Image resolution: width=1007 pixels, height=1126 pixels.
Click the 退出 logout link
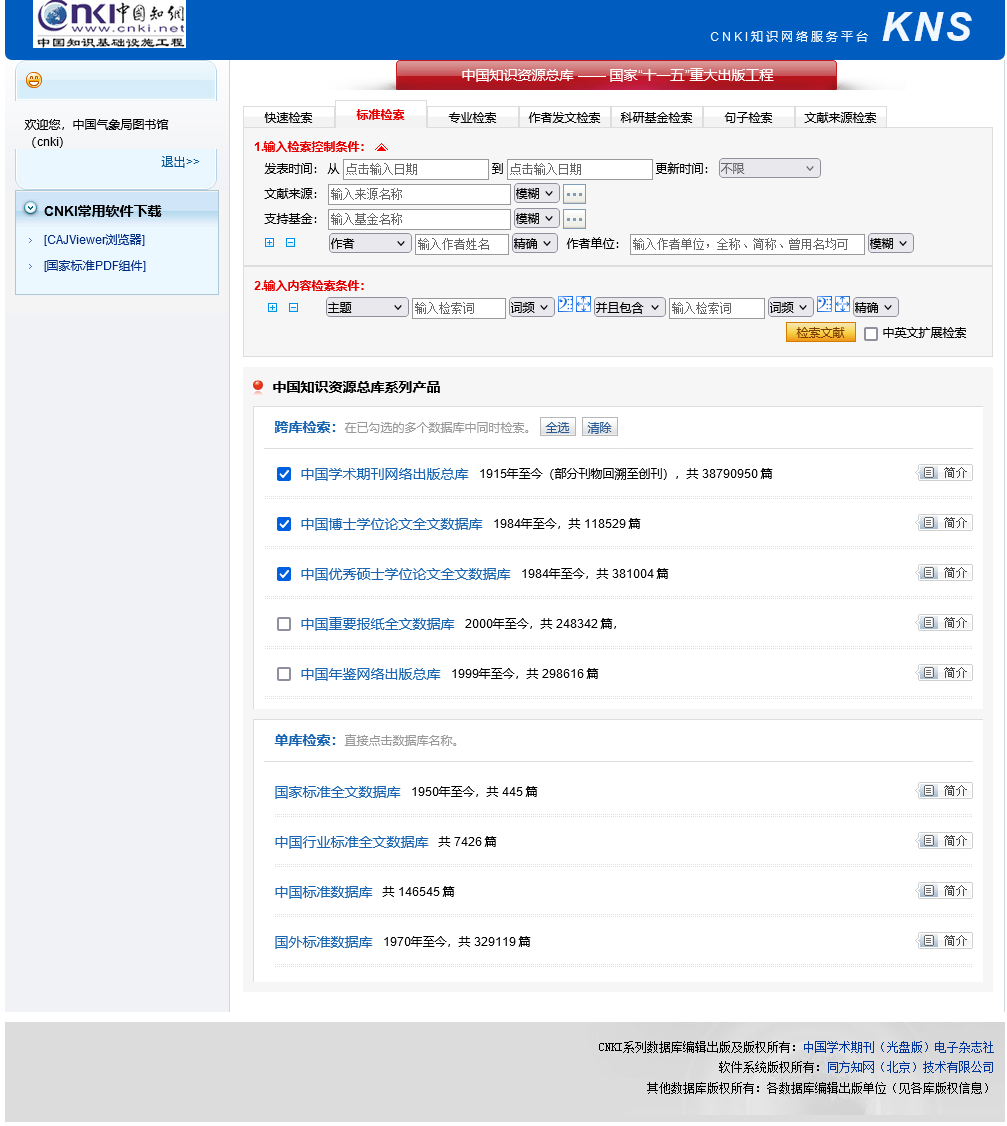tap(178, 161)
